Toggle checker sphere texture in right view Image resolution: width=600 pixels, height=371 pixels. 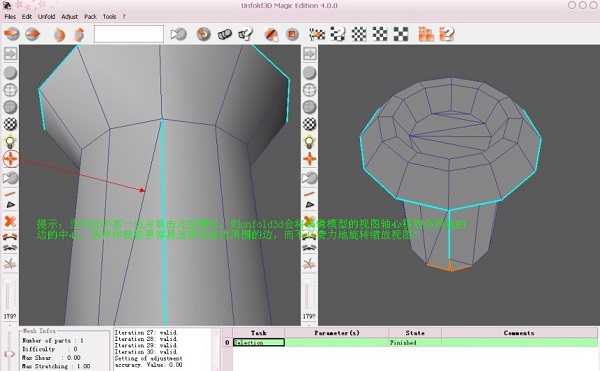click(309, 124)
